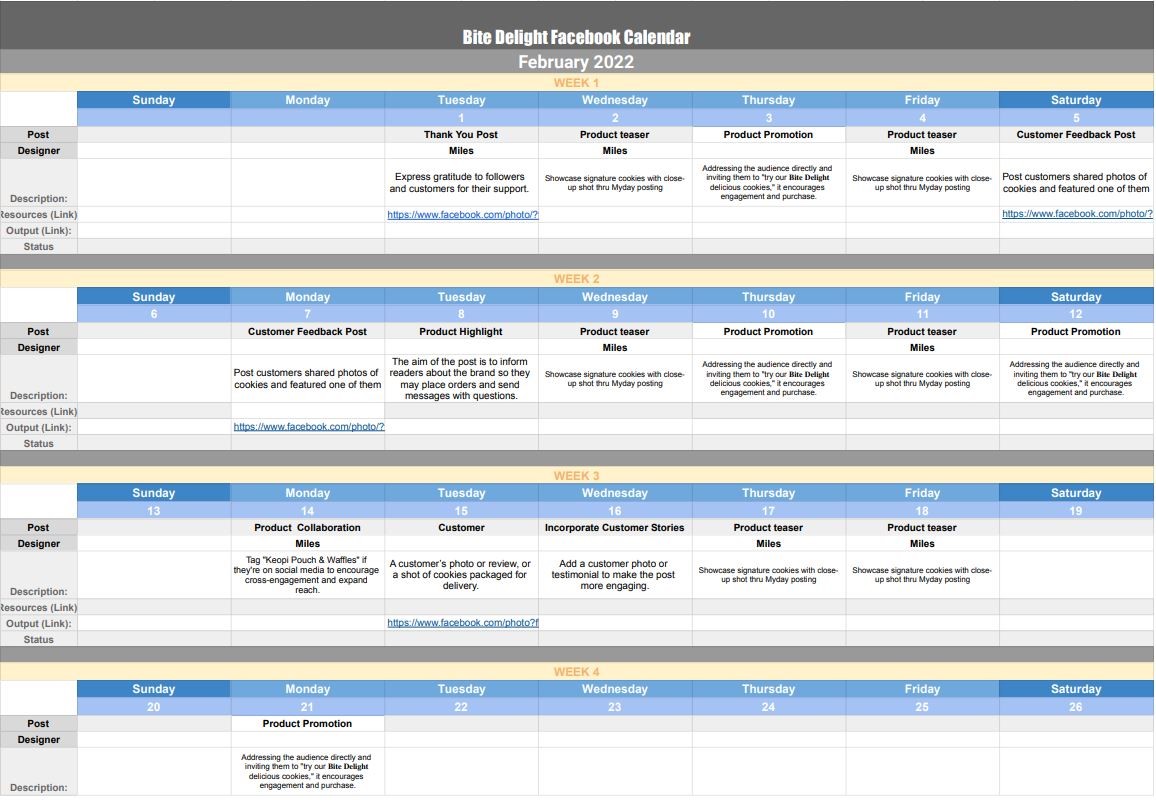Select the 'Miles' designer cell under Wednesday 9
Viewport: 1156px width, 806px height.
point(615,347)
